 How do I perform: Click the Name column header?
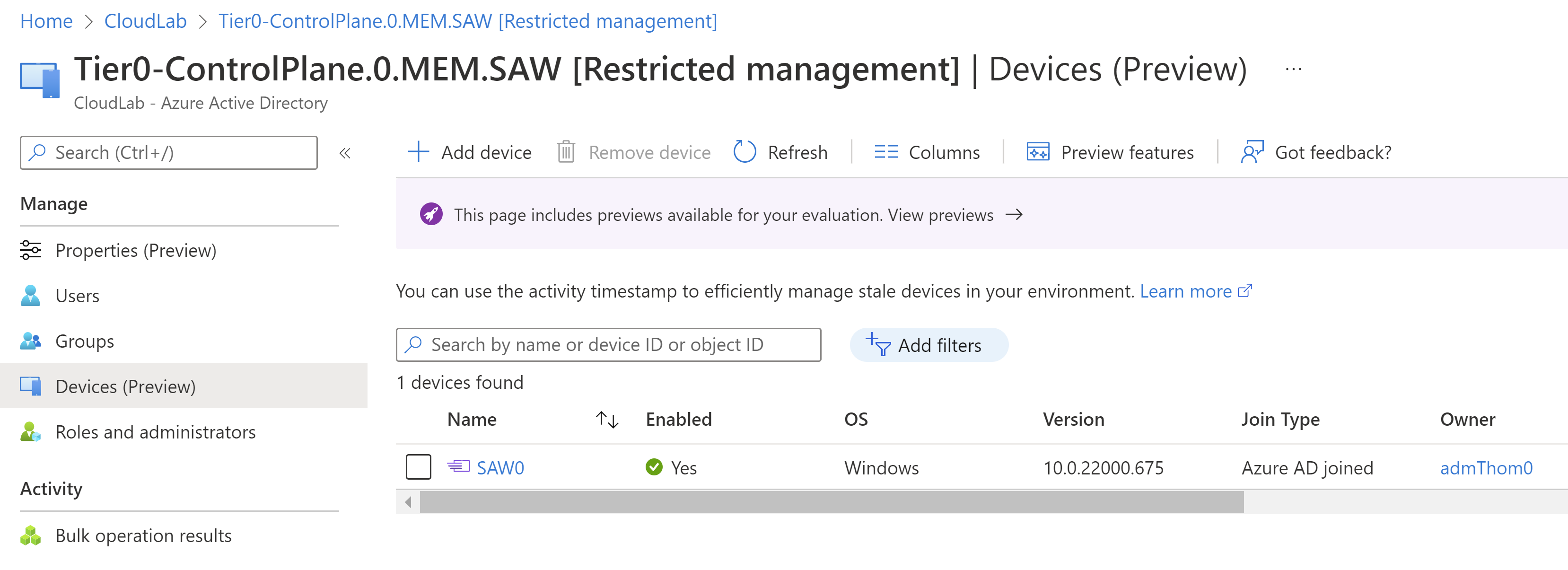(x=472, y=419)
